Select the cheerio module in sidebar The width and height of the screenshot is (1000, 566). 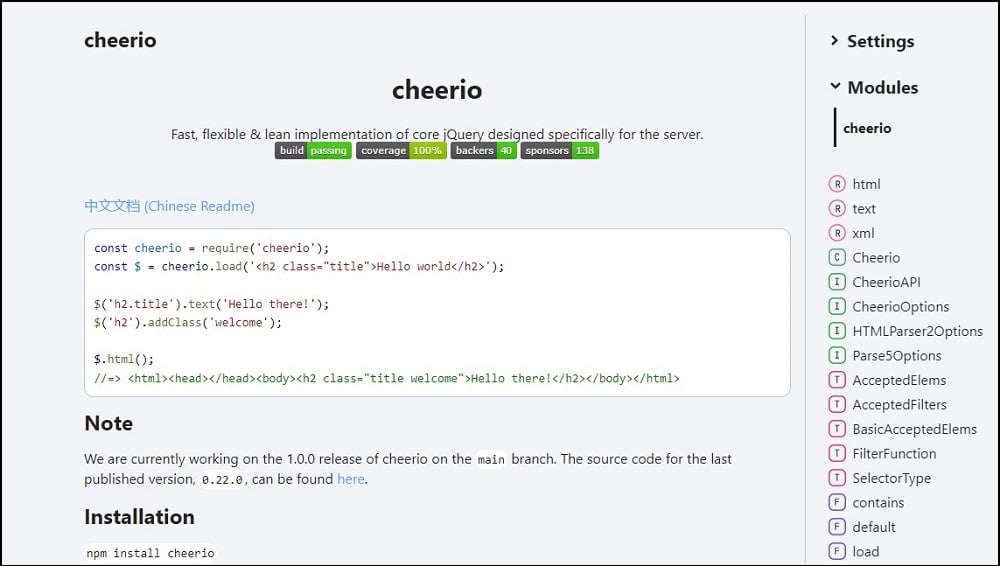[867, 128]
